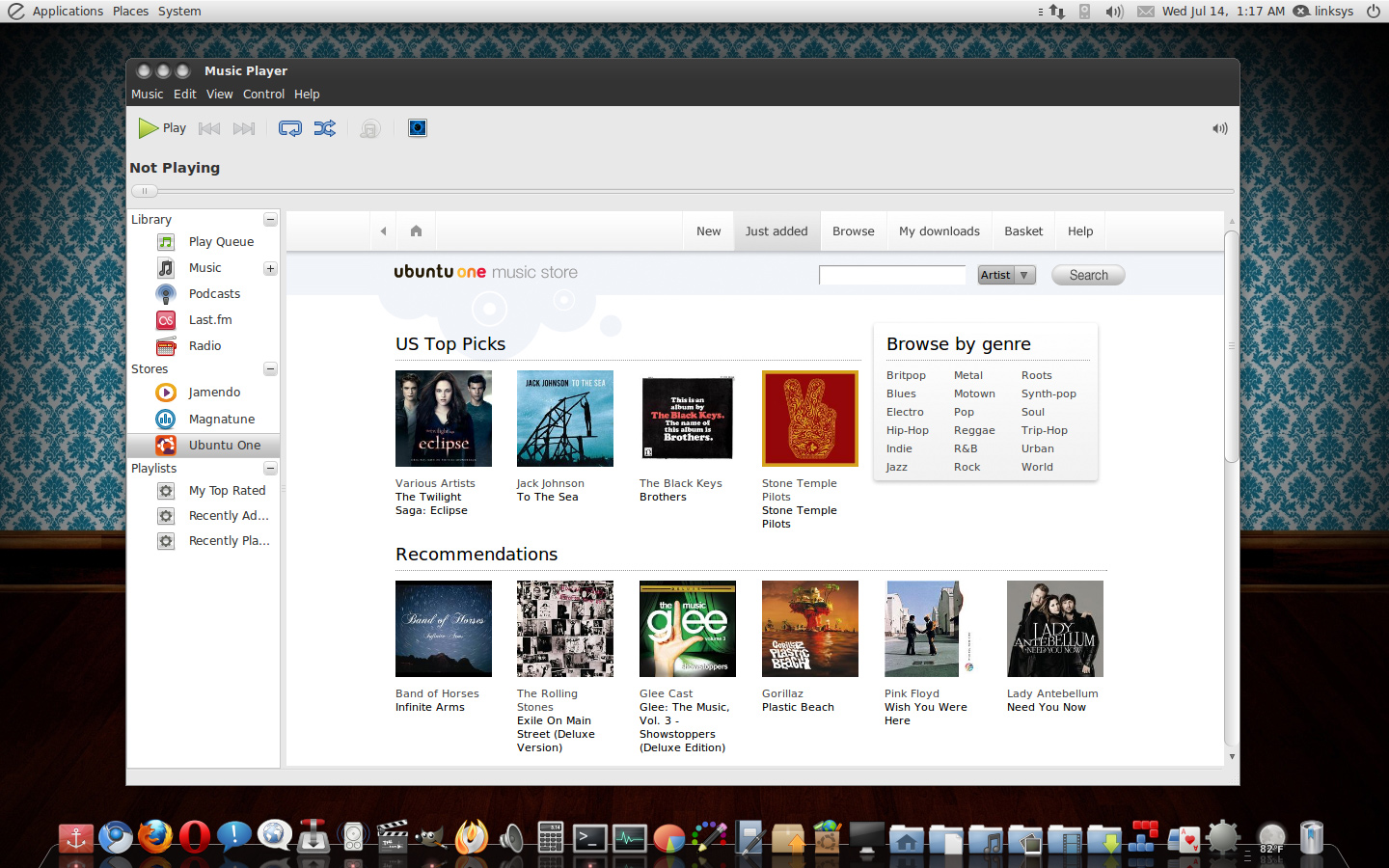Switch to the Browse tab
This screenshot has width=1389, height=868.
(854, 231)
